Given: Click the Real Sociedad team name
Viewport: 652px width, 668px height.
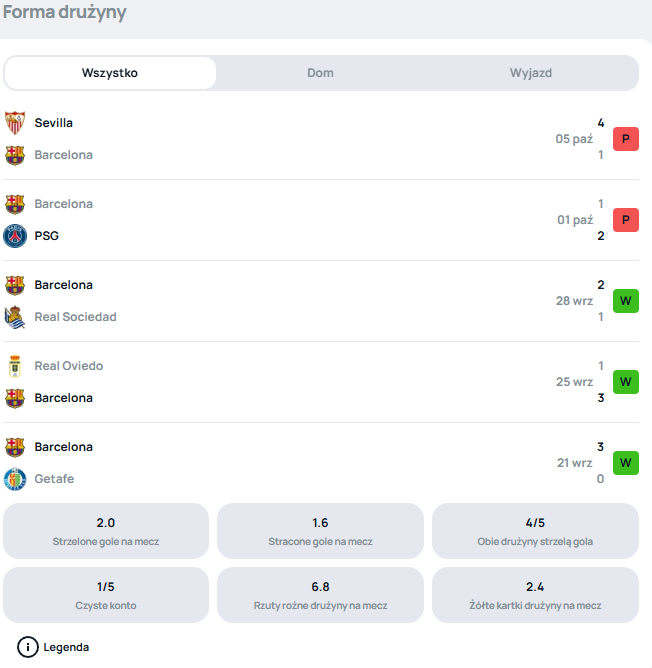Looking at the screenshot, I should tap(75, 317).
